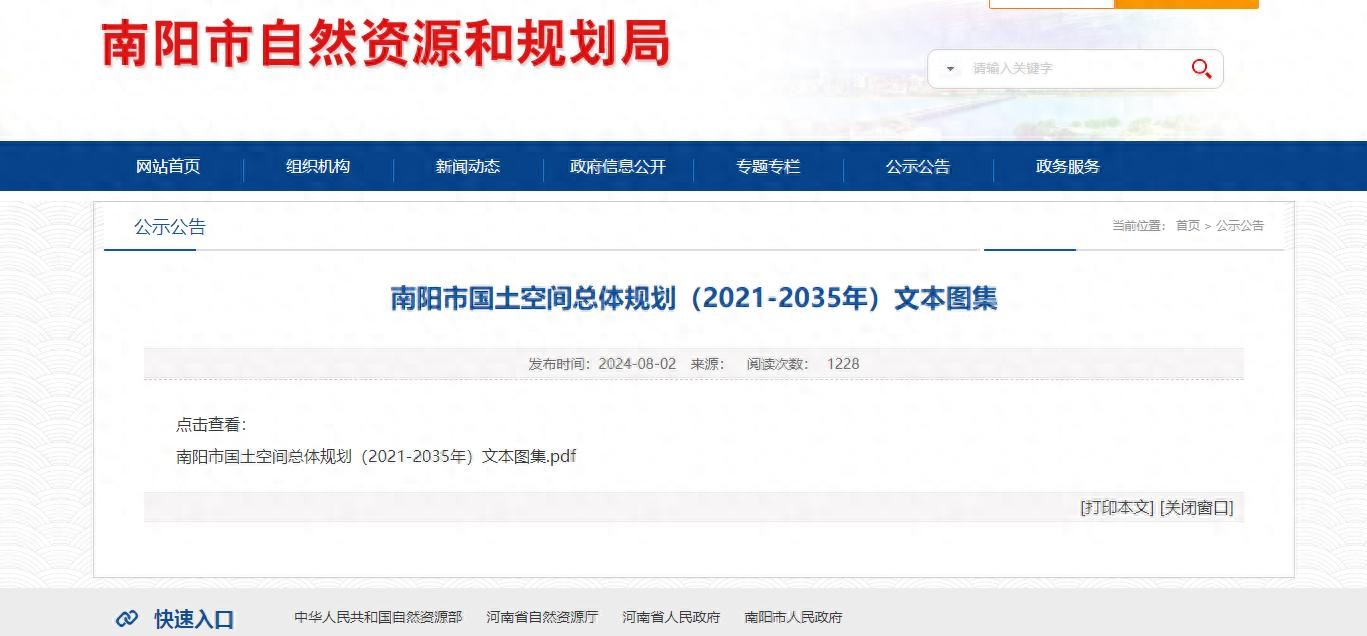
Task: Click the 公示公告 breadcrumb link
Action: pyautogui.click(x=1240, y=226)
